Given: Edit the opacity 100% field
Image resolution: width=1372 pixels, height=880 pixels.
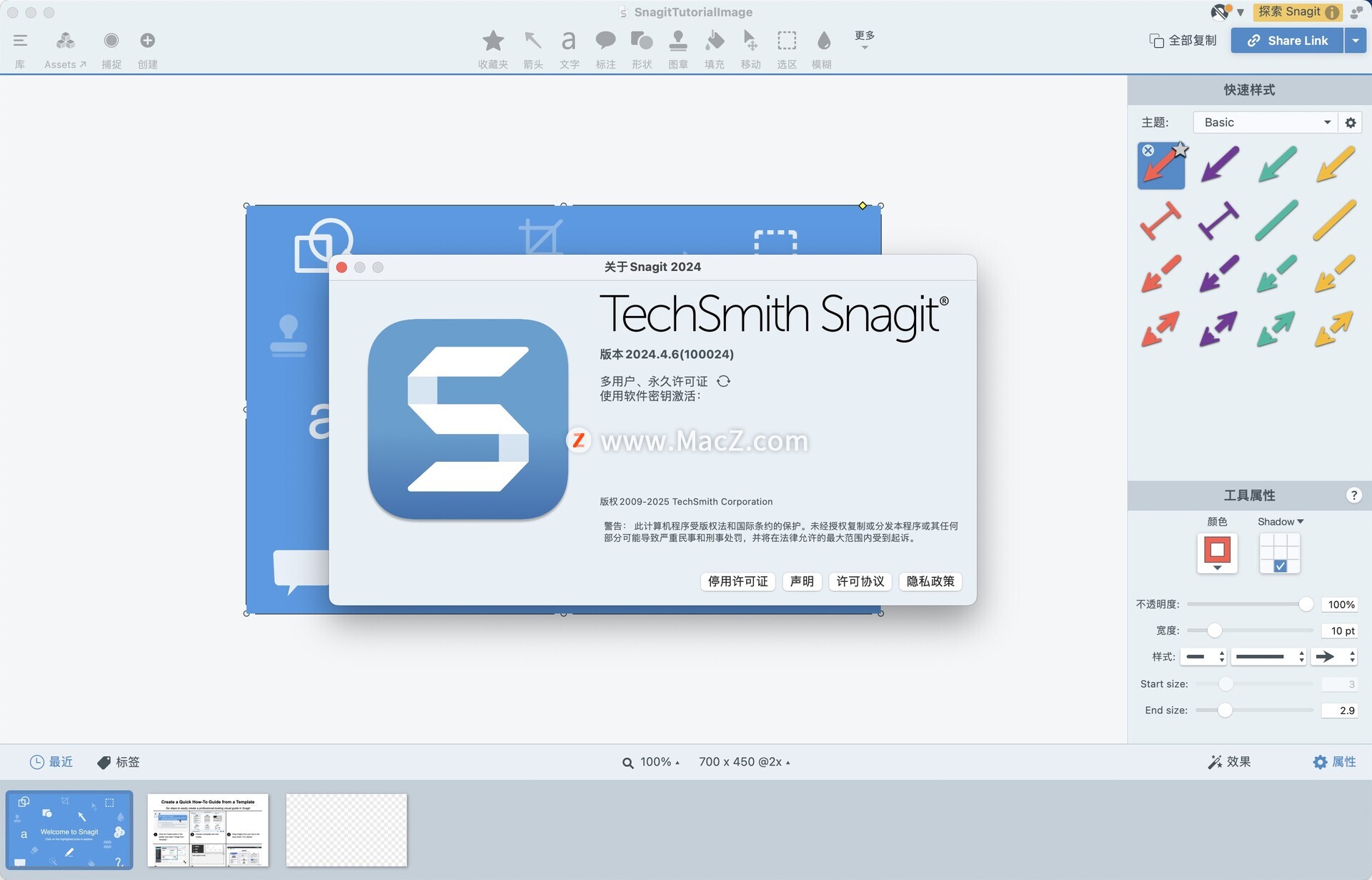Looking at the screenshot, I should (1339, 604).
